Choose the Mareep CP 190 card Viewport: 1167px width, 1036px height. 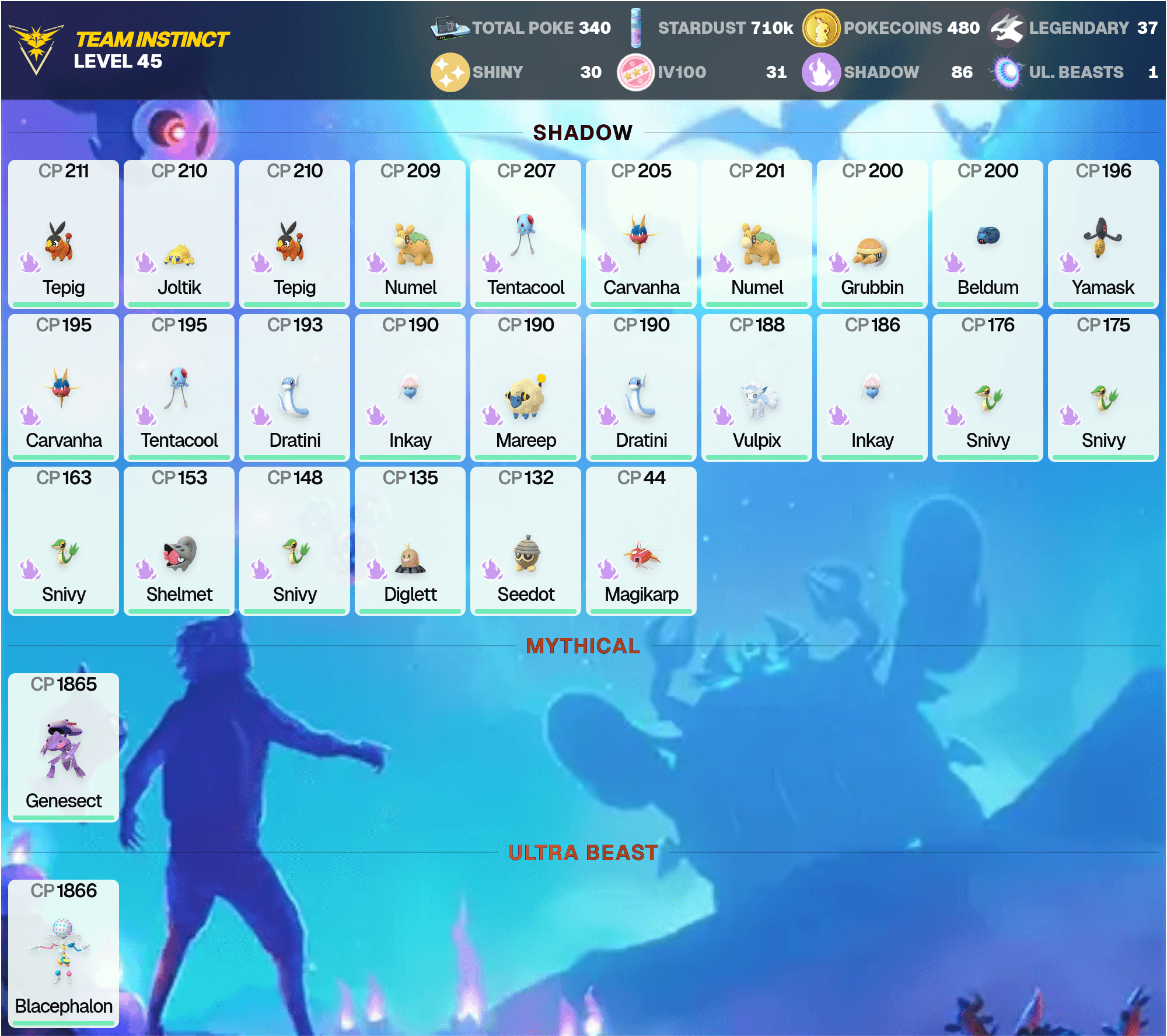click(x=526, y=387)
